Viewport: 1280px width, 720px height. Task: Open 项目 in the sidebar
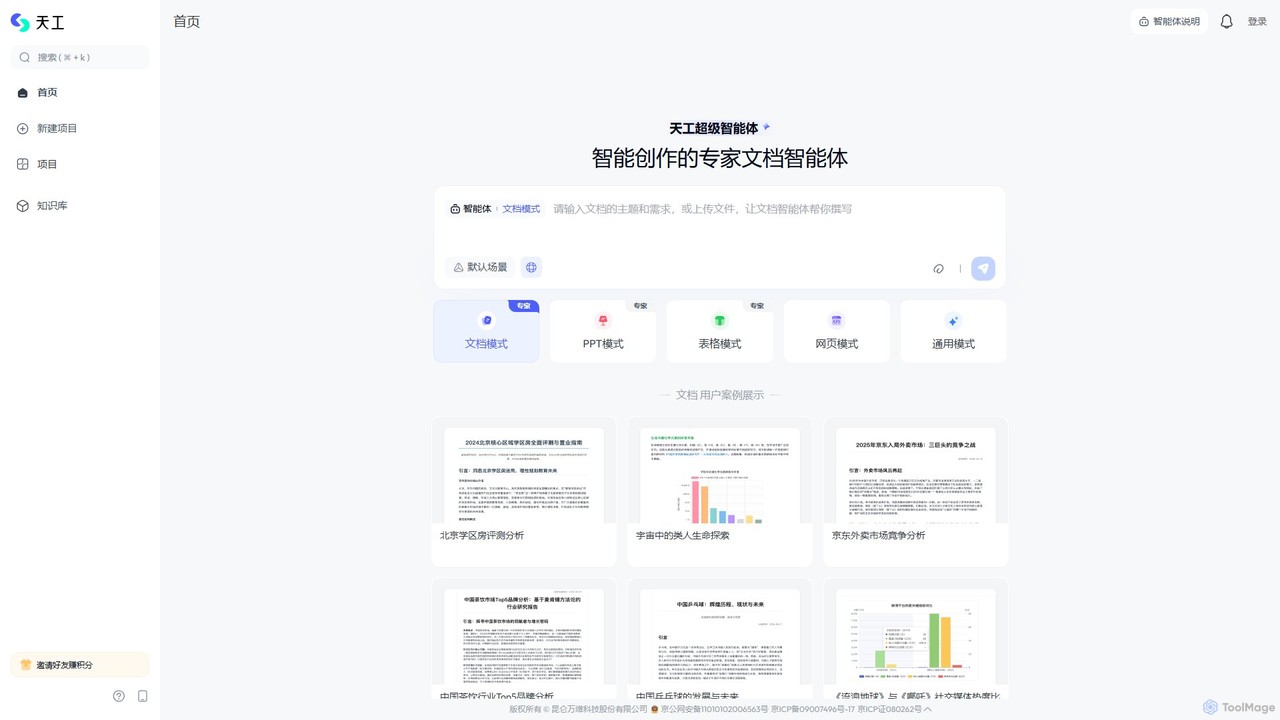[x=80, y=164]
